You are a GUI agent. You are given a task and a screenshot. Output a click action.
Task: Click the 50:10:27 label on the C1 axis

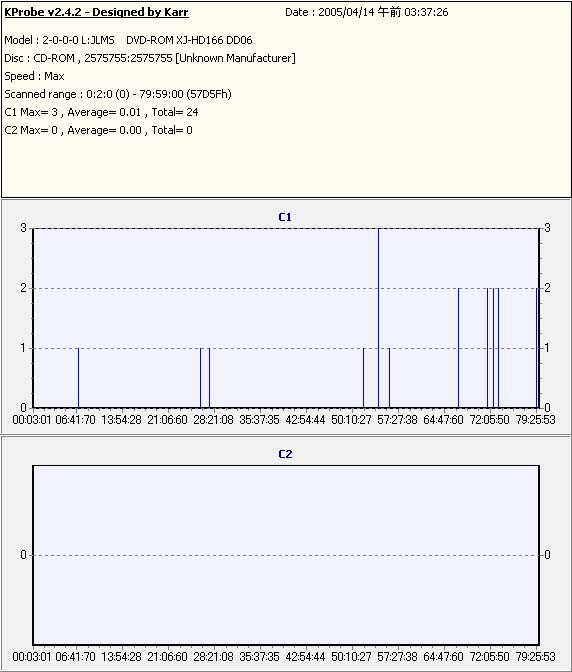pos(351,420)
